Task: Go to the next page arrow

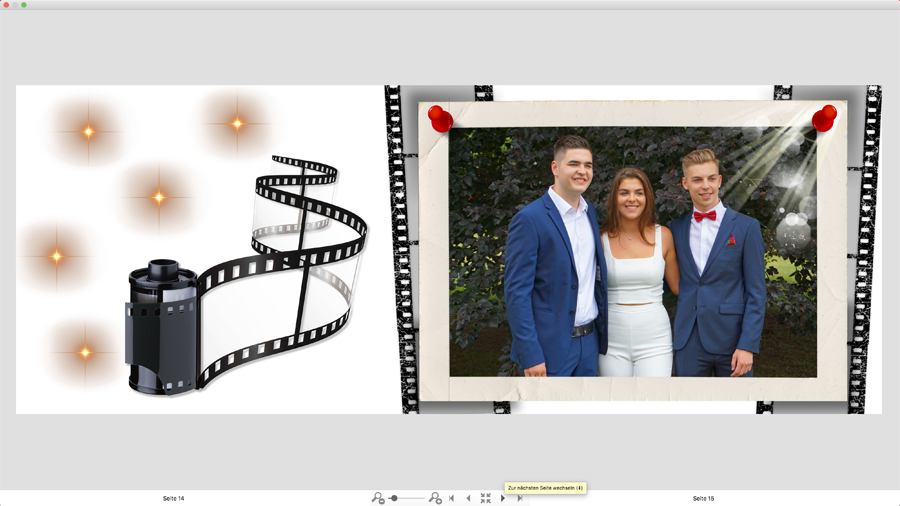Action: point(503,498)
